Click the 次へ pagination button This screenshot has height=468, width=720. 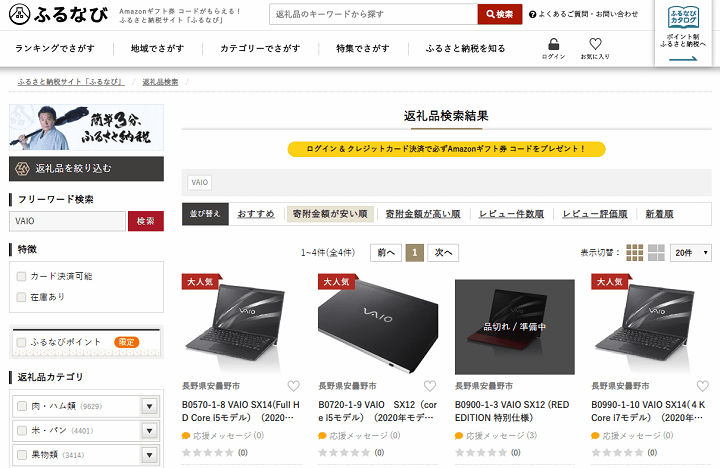[x=443, y=253]
